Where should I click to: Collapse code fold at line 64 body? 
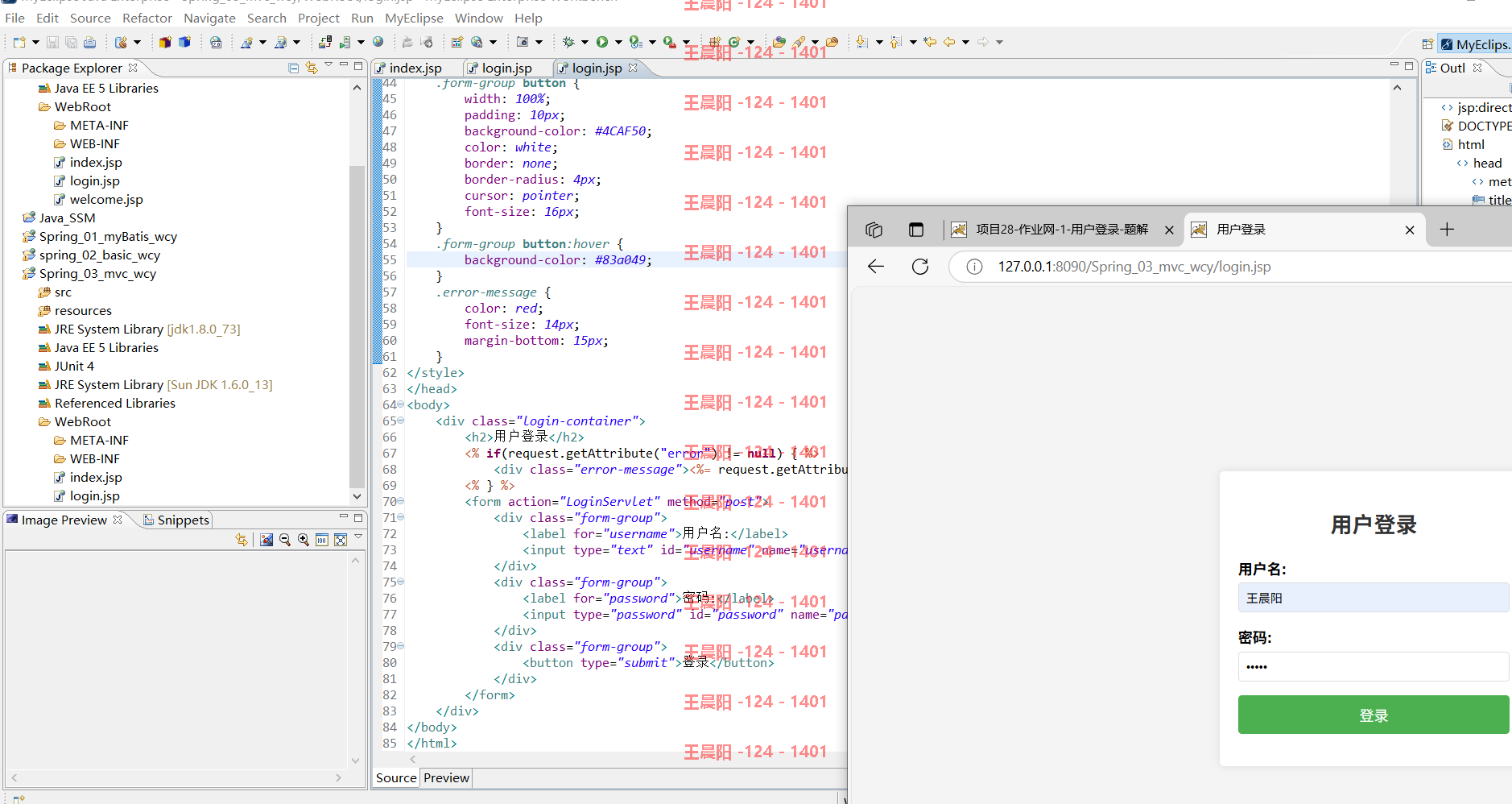coord(401,404)
